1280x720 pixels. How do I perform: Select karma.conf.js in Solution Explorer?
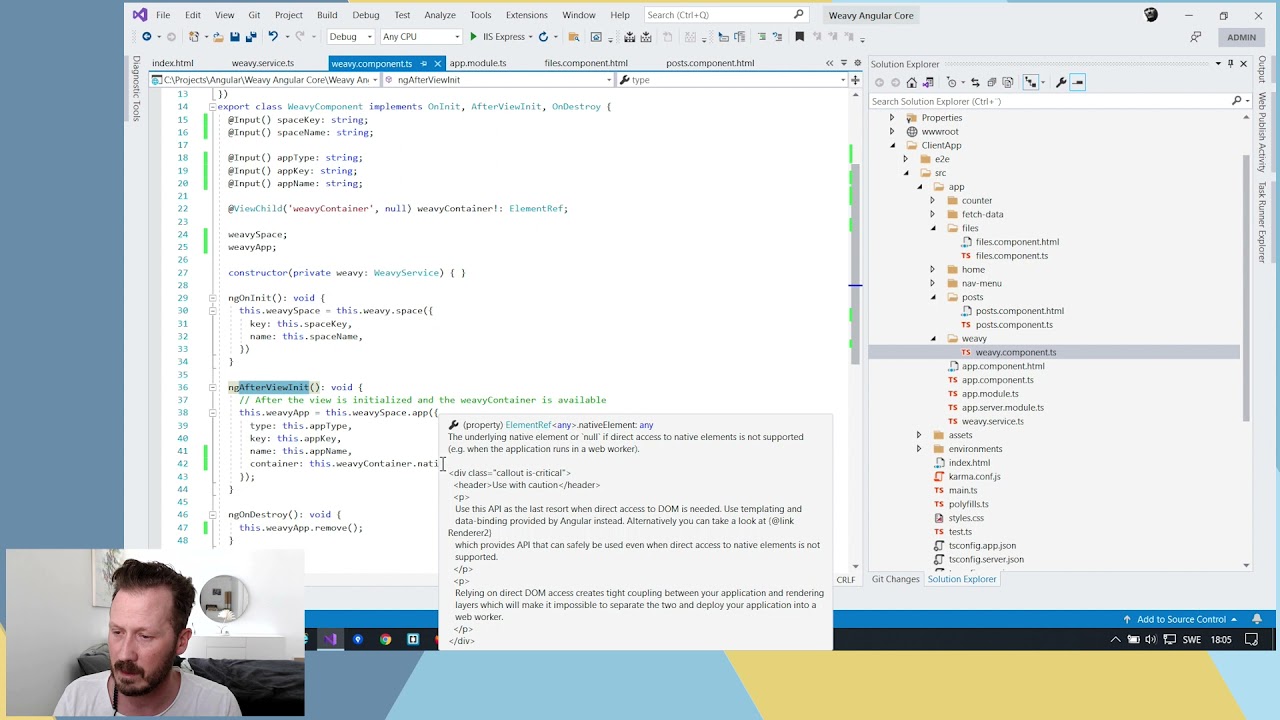point(974,476)
